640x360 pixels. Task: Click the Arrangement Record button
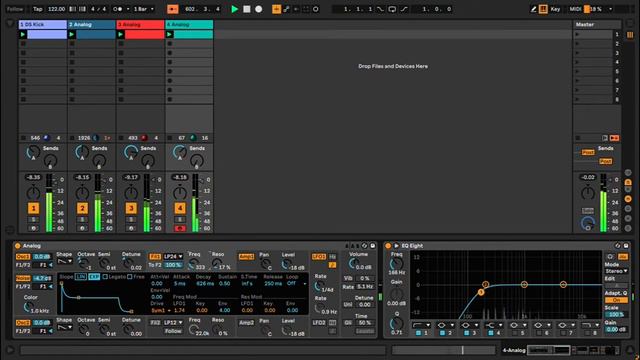(258, 9)
